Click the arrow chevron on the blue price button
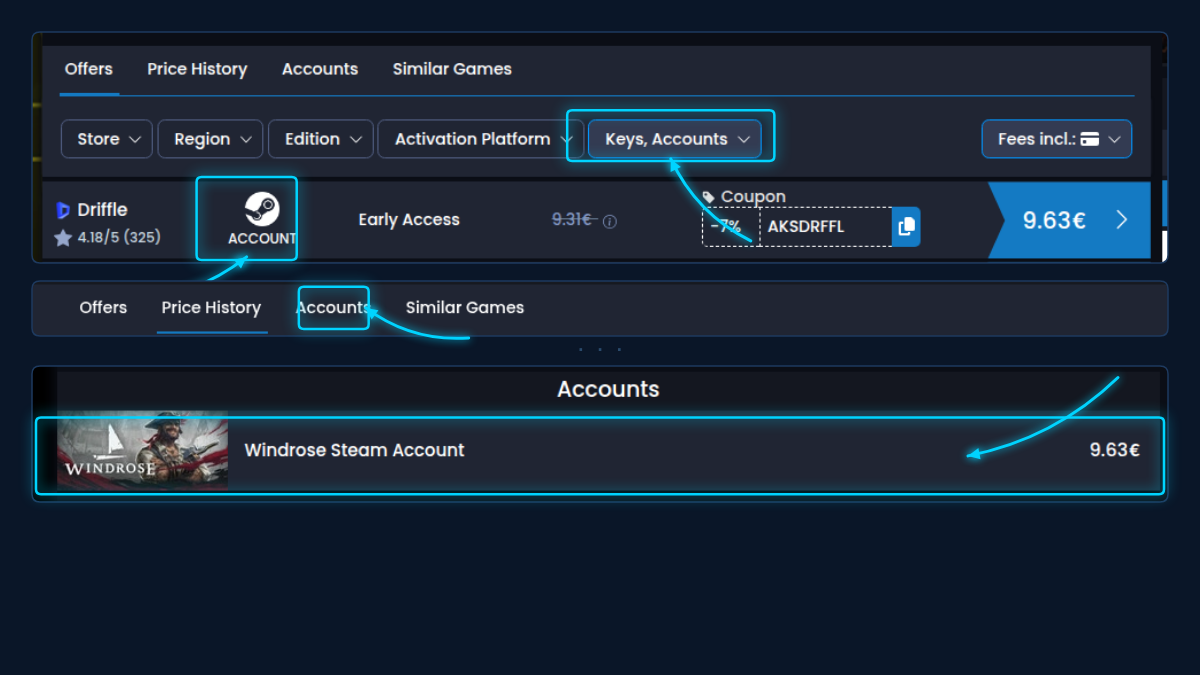This screenshot has width=1200, height=675. (1121, 220)
